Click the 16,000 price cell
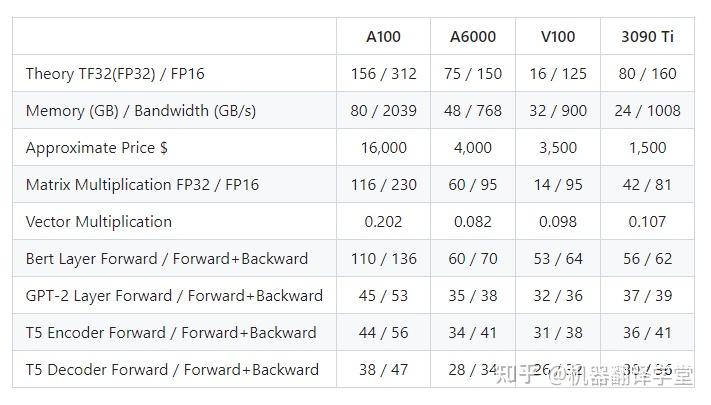This screenshot has height=405, width=711. [383, 148]
